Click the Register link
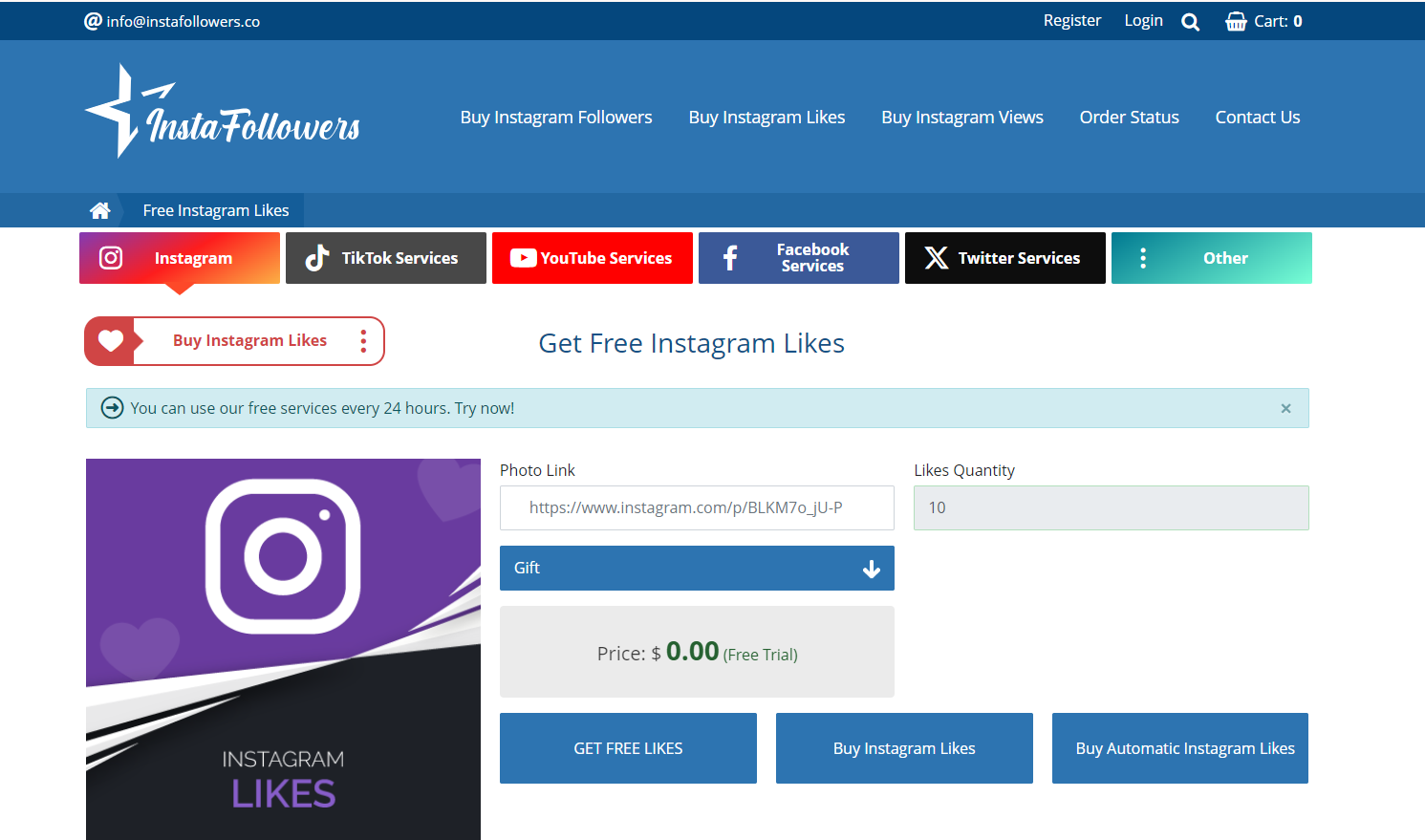 (1072, 20)
